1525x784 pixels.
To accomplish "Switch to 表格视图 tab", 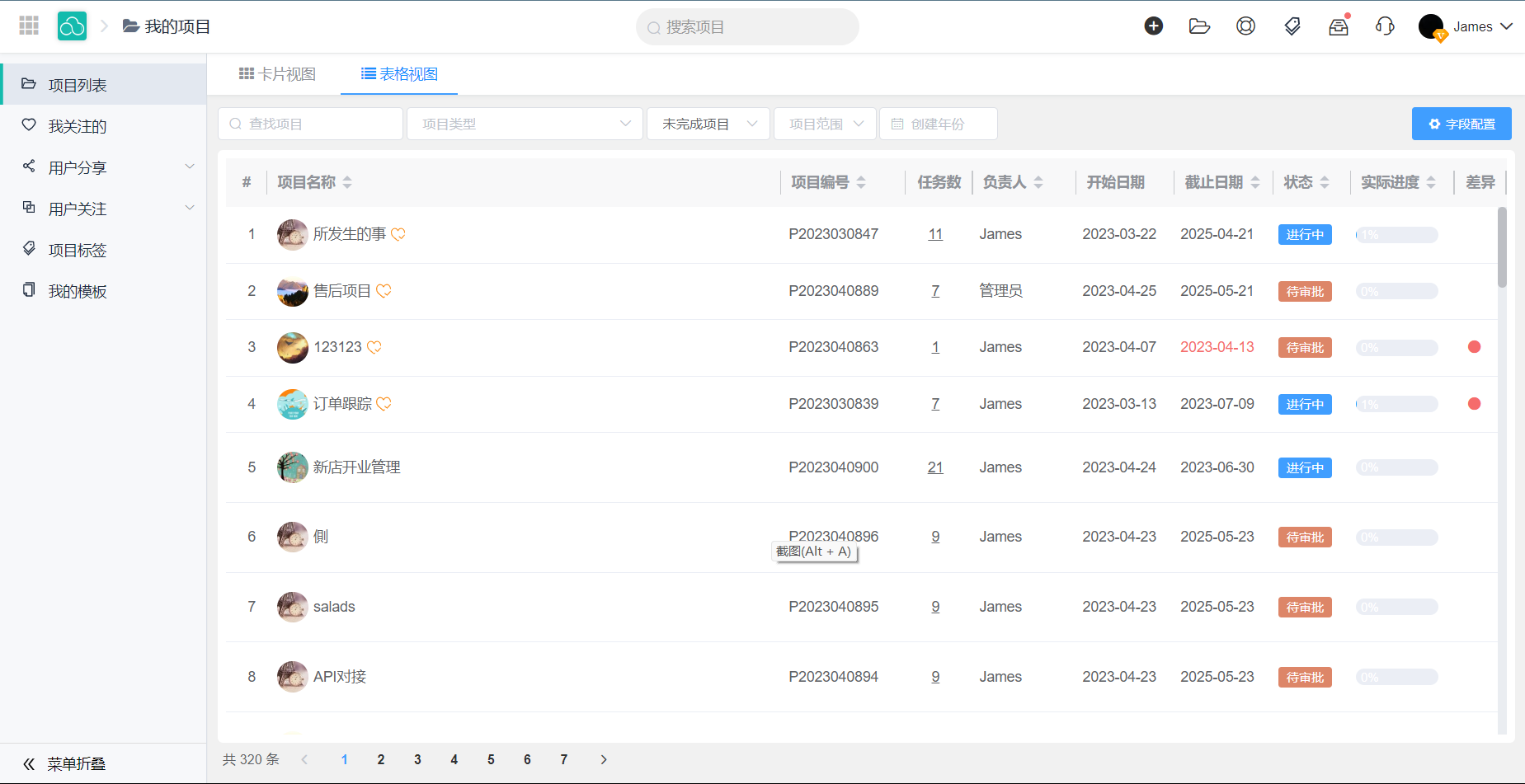I will tap(399, 74).
